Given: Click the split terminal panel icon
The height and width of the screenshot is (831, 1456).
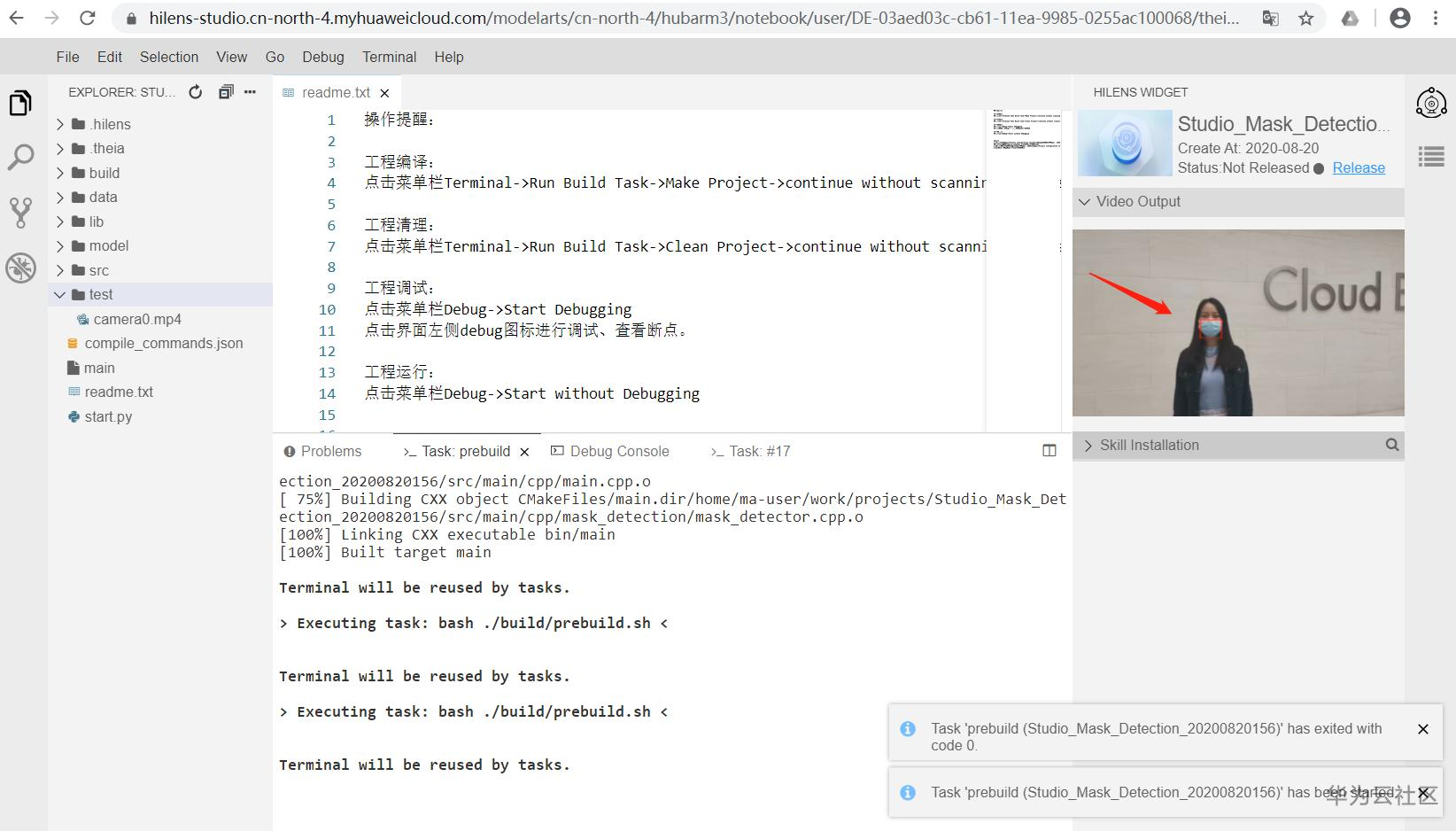Looking at the screenshot, I should tap(1049, 451).
